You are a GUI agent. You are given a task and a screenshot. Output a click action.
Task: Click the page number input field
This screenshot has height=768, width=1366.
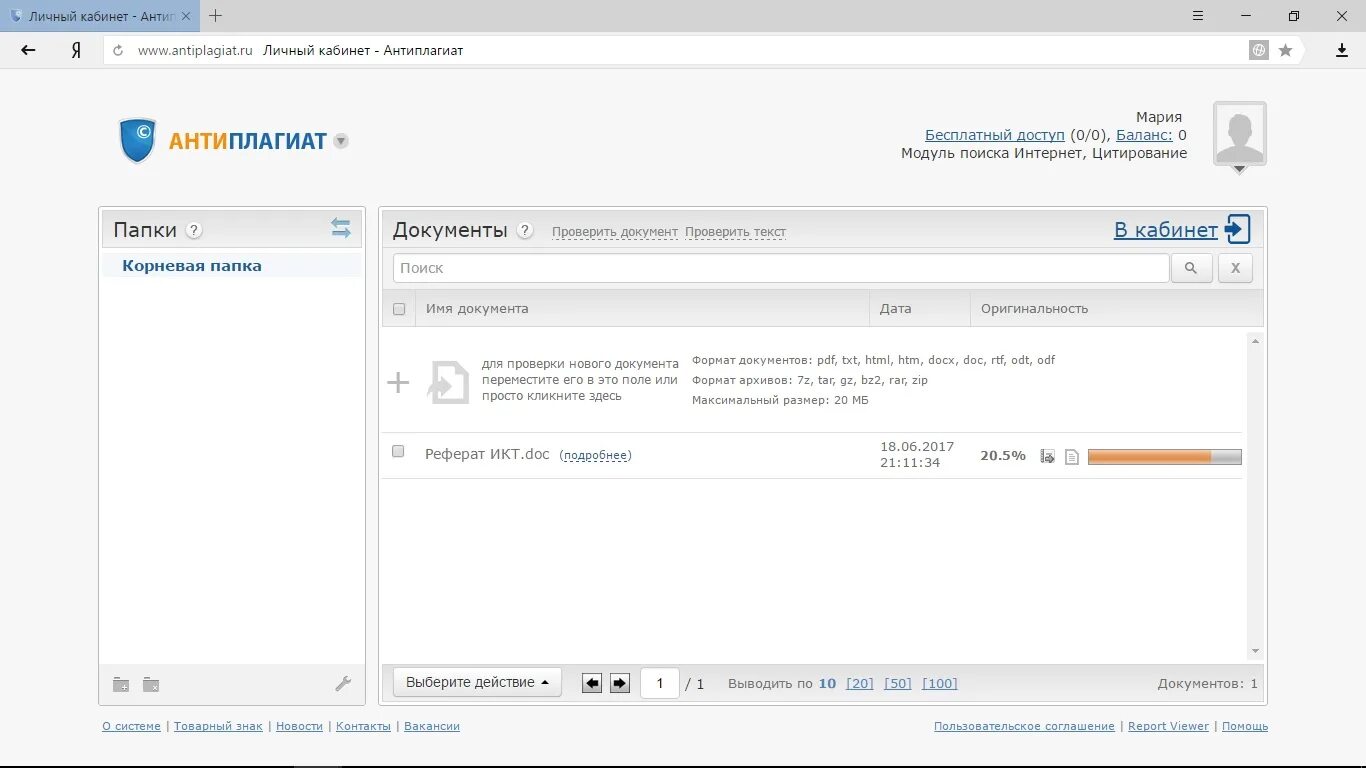(x=660, y=684)
